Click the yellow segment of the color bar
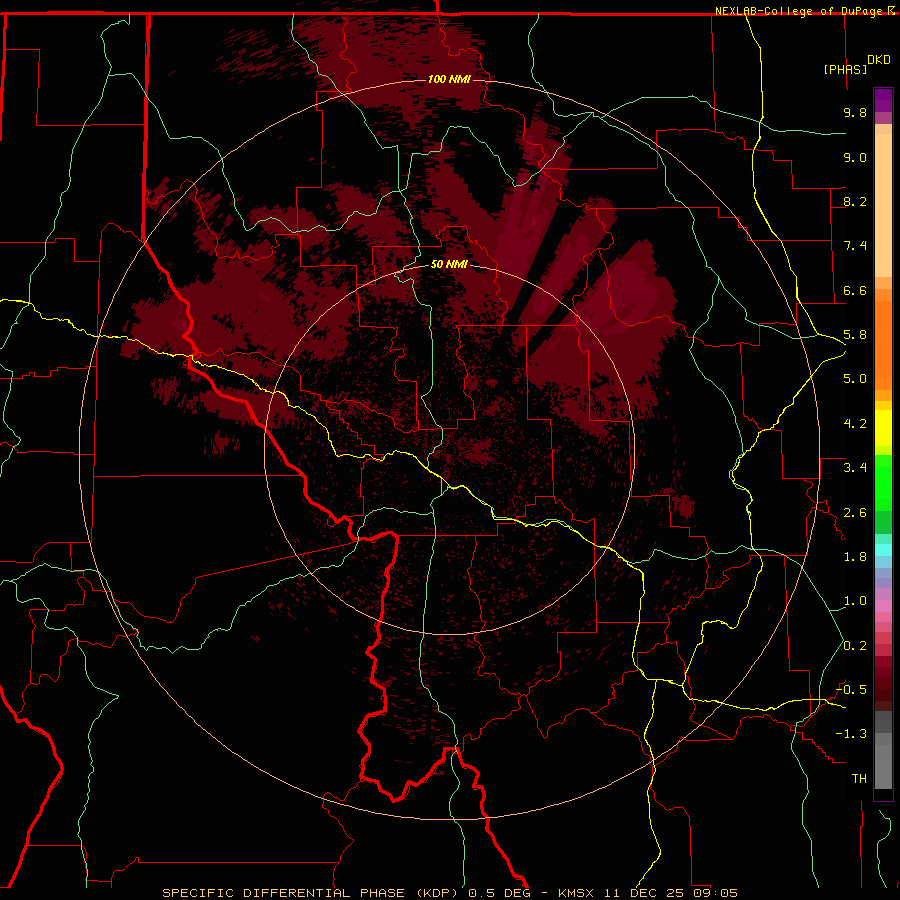 click(883, 428)
